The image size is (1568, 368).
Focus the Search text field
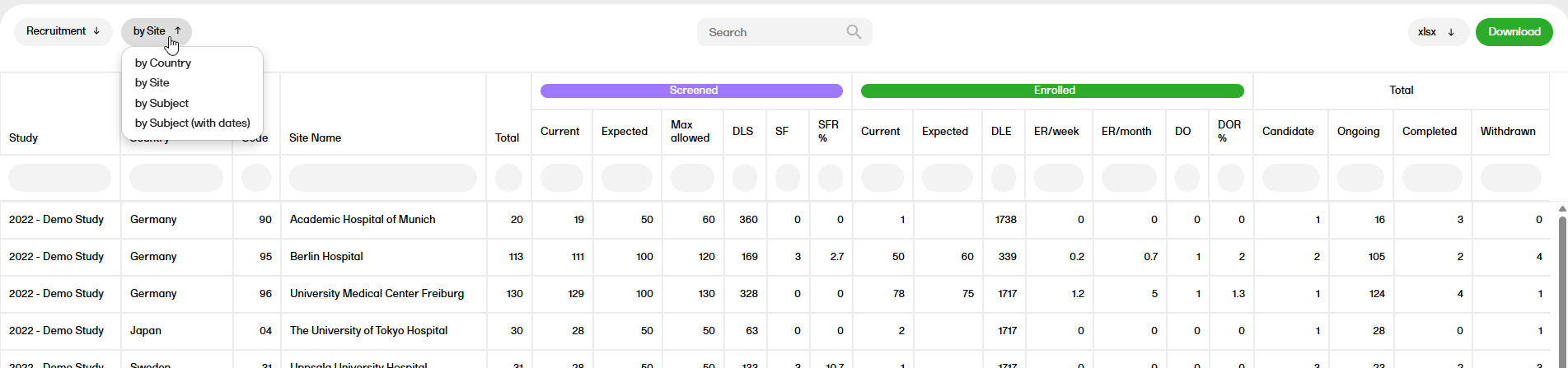coord(770,32)
